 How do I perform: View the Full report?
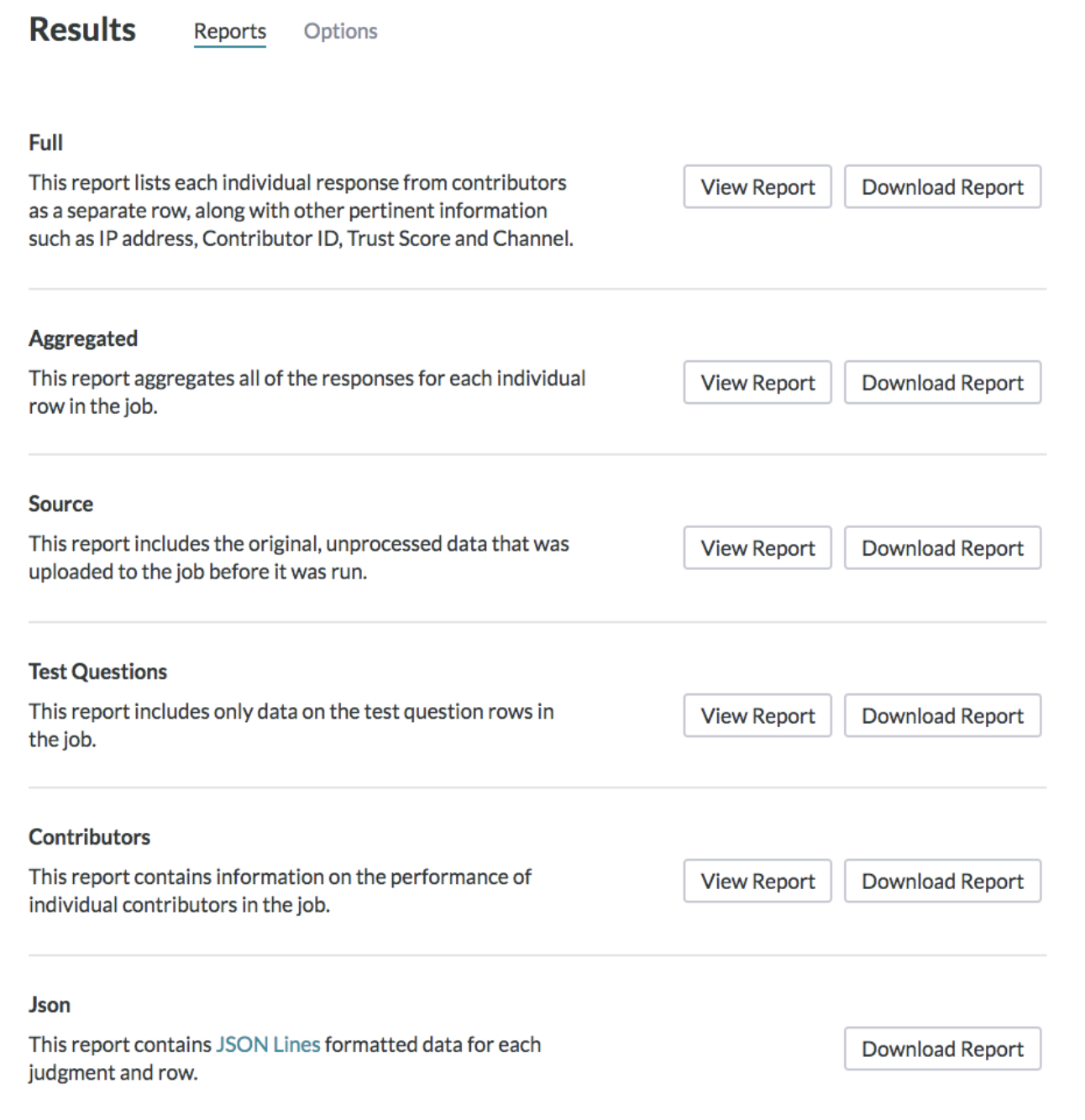pos(757,186)
